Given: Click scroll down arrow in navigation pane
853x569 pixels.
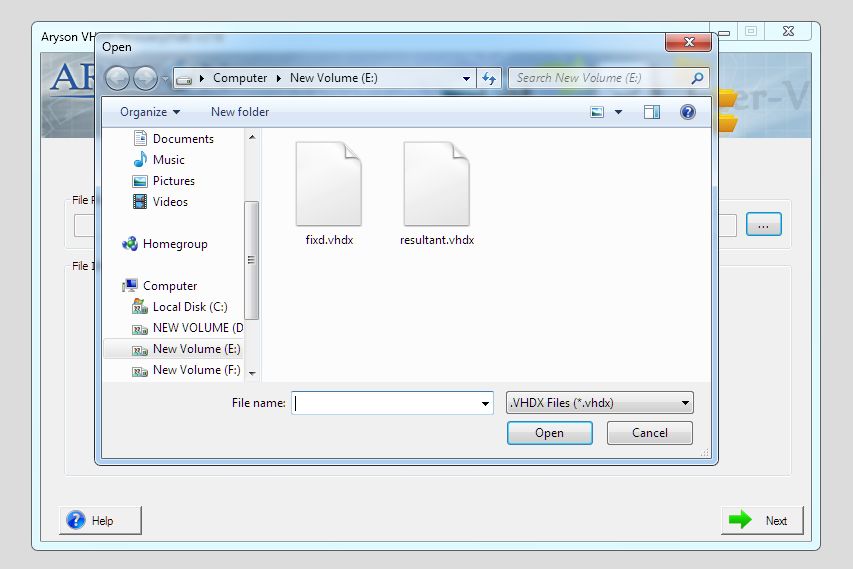Looking at the screenshot, I should (252, 373).
